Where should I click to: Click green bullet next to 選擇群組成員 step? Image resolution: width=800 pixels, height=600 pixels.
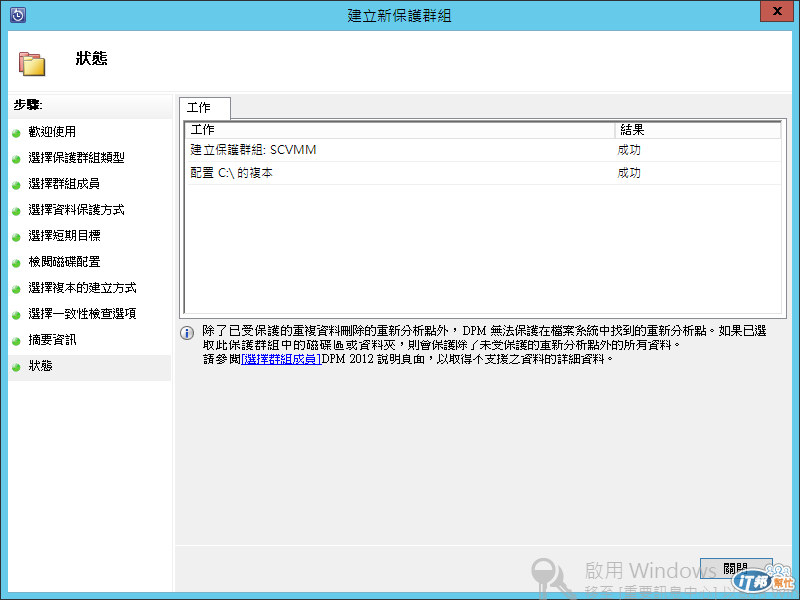(16, 185)
